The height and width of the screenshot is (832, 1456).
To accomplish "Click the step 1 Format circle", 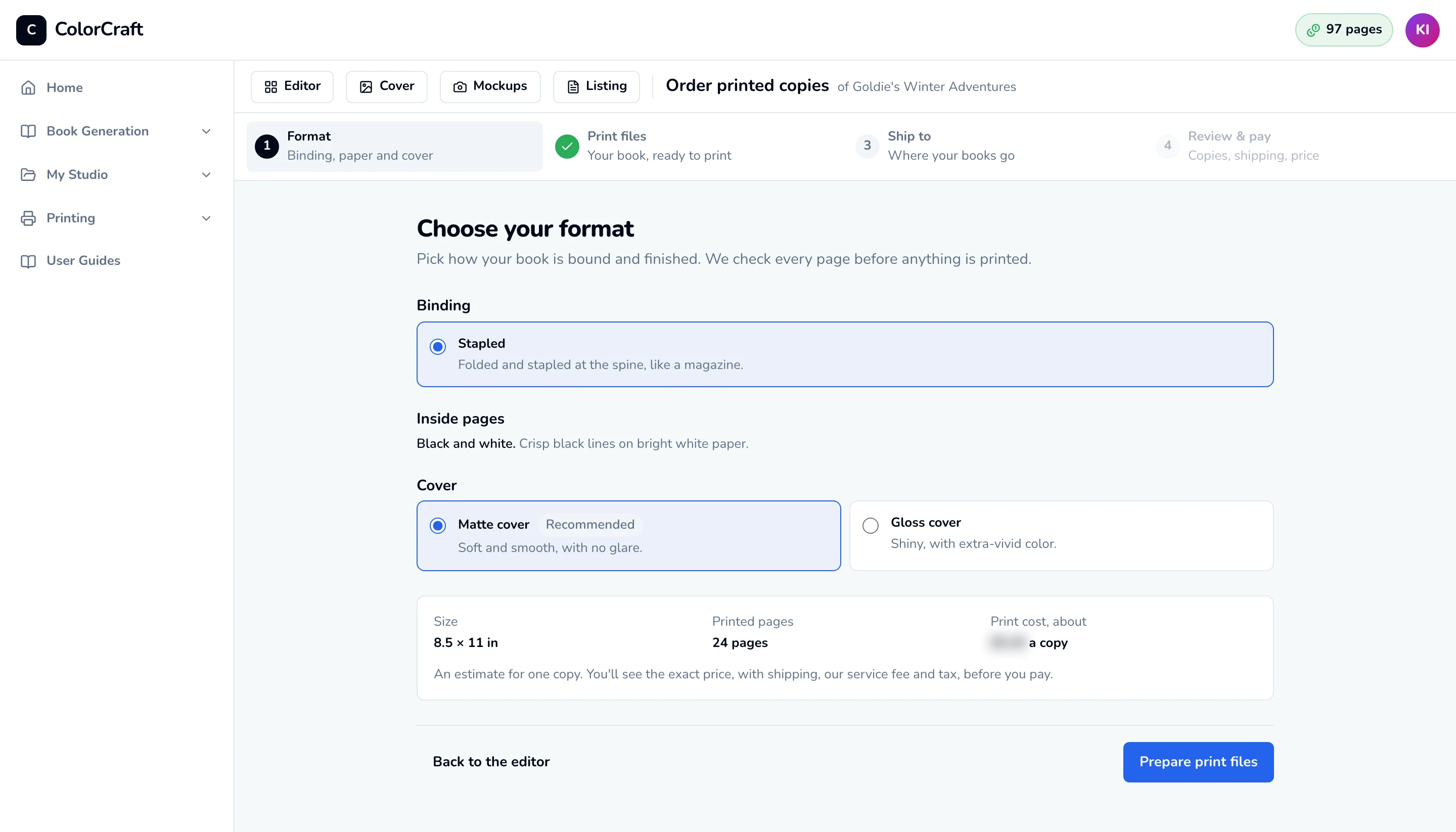I will (x=267, y=146).
